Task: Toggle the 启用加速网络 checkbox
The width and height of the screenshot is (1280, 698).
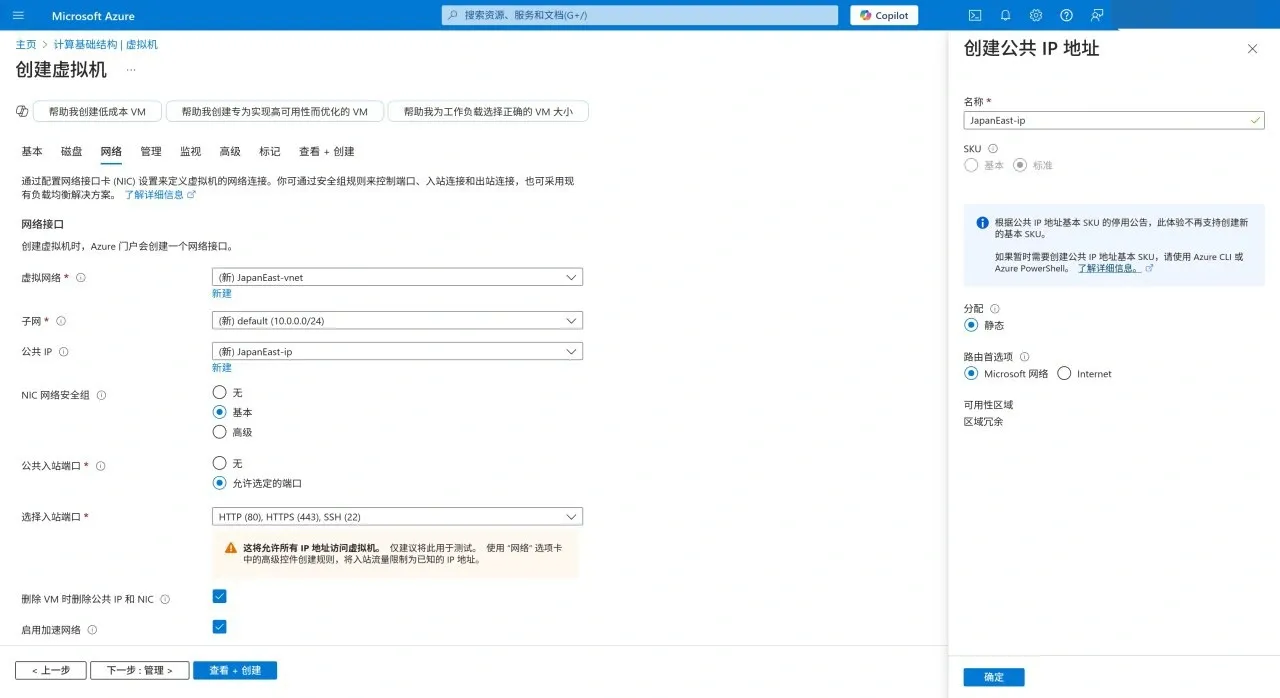Action: (x=220, y=627)
